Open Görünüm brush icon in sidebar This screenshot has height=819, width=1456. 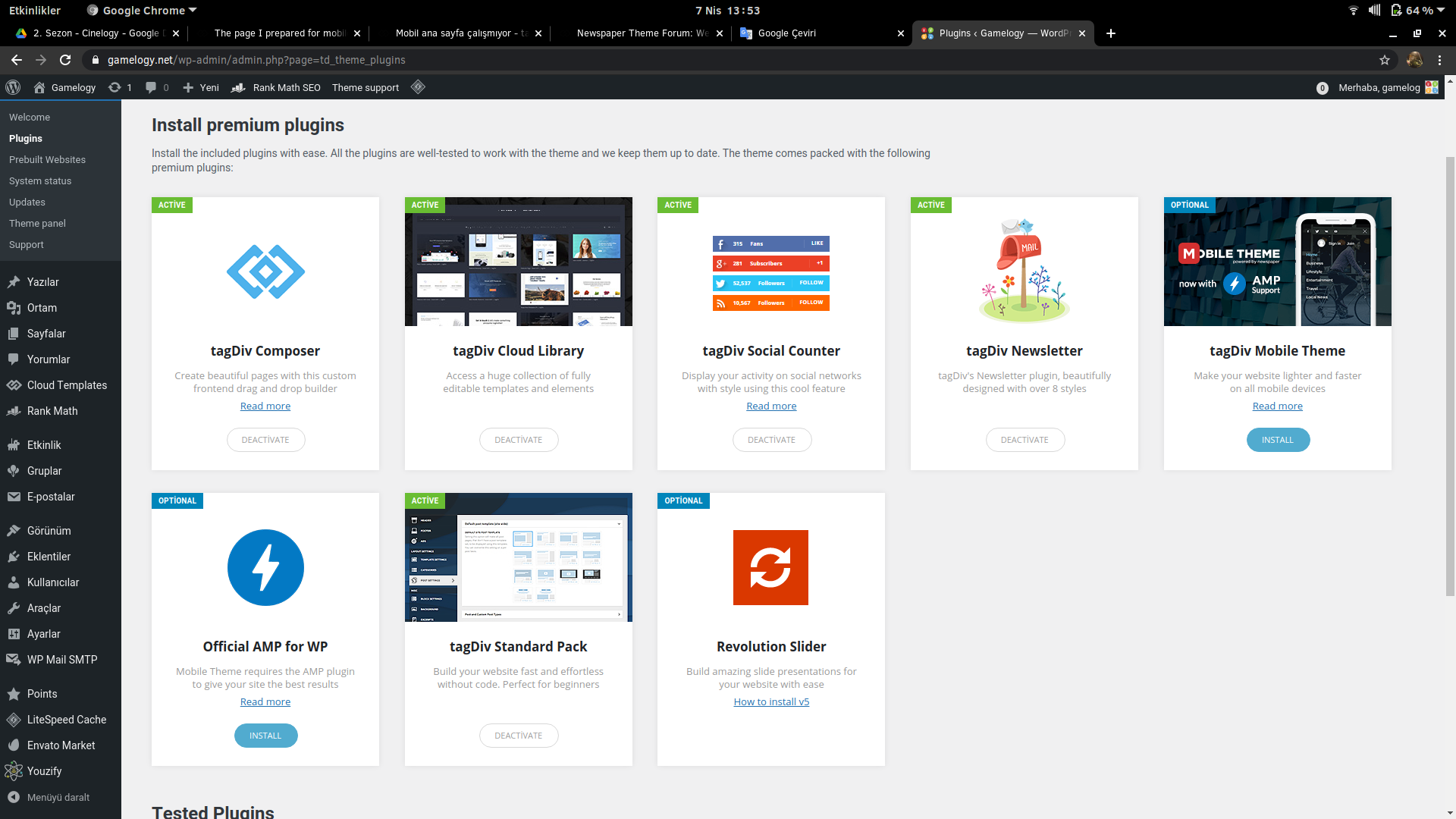(14, 531)
